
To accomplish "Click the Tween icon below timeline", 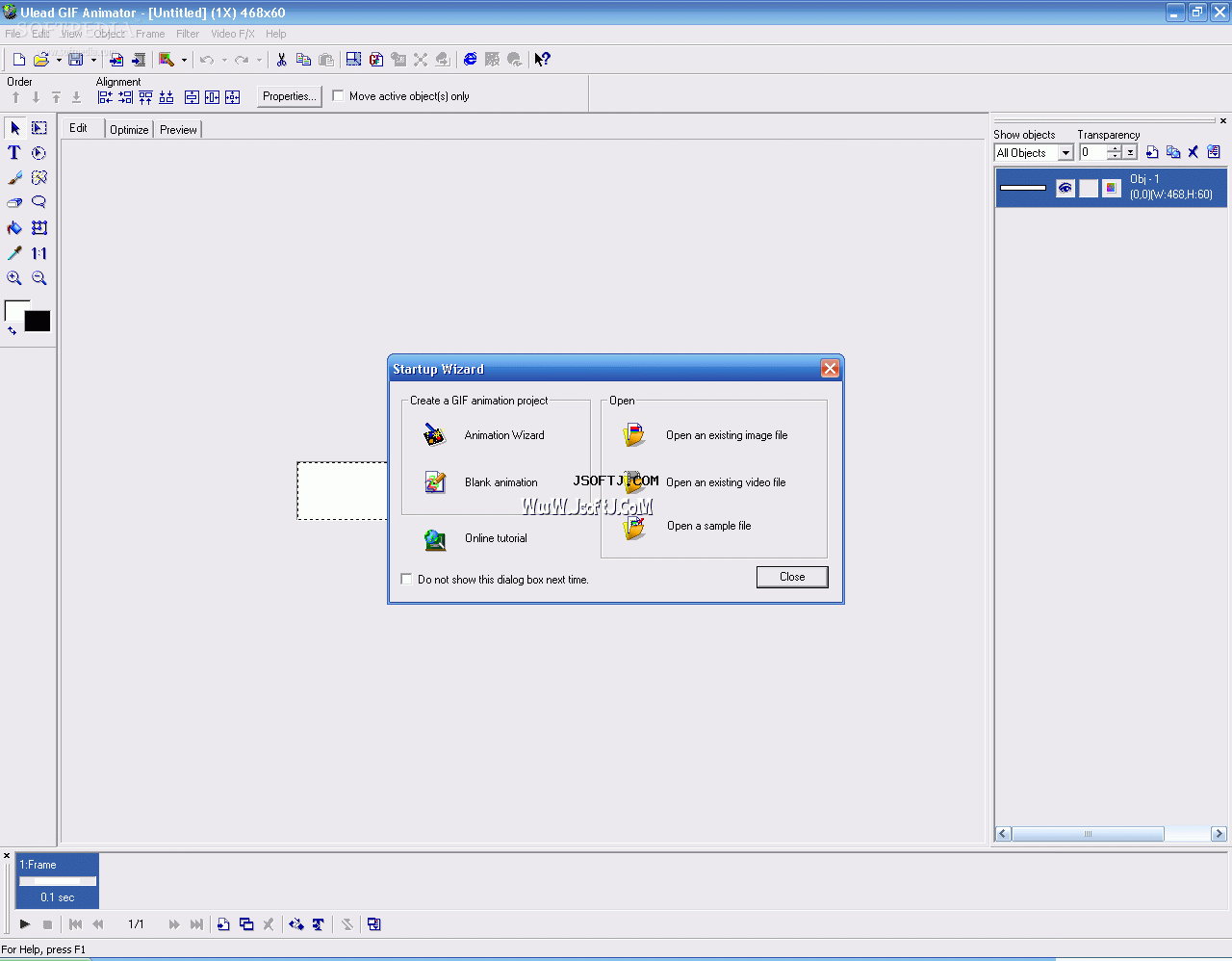I will point(295,924).
